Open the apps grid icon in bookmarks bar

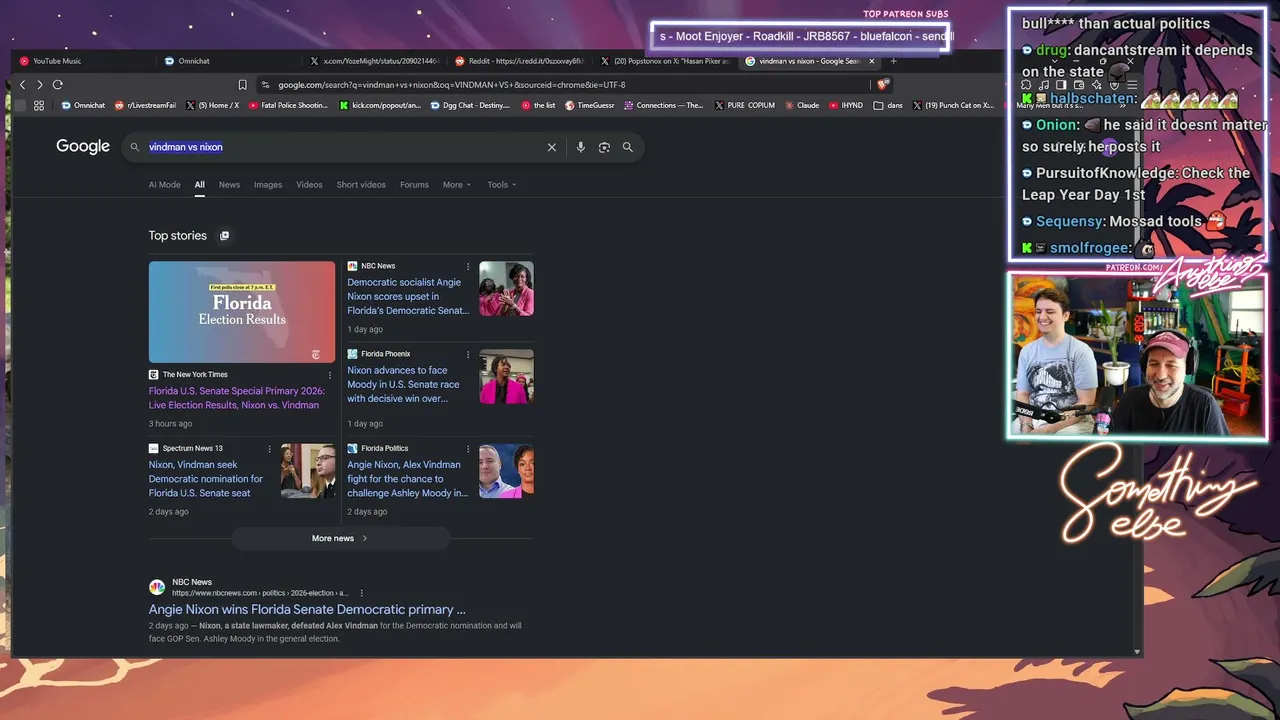coord(39,105)
